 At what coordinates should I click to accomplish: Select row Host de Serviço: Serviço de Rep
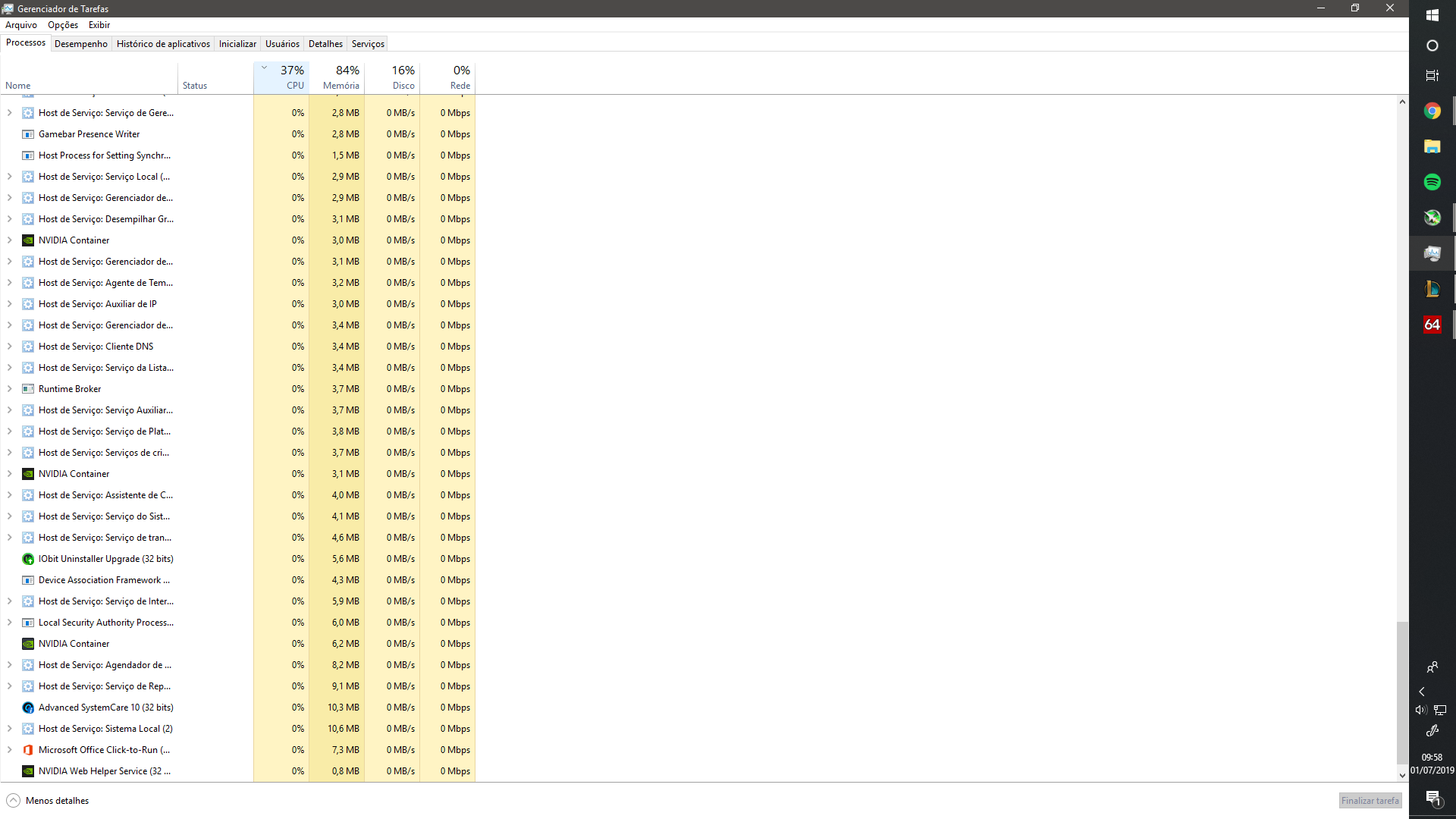237,686
